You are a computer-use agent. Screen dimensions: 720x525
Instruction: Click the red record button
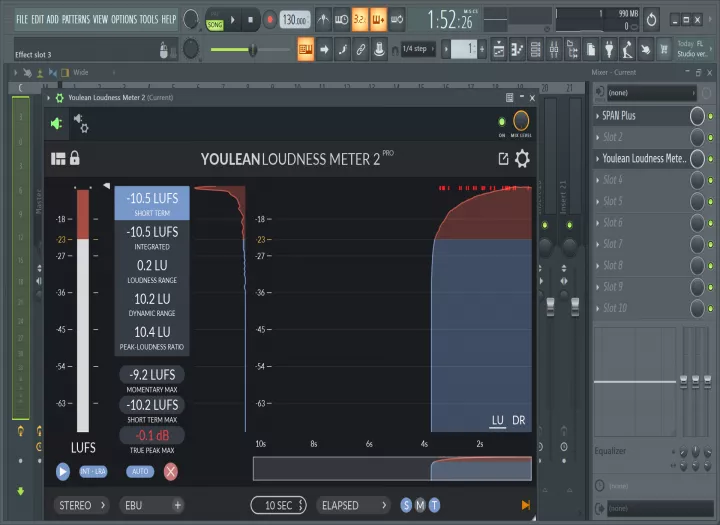(270, 20)
